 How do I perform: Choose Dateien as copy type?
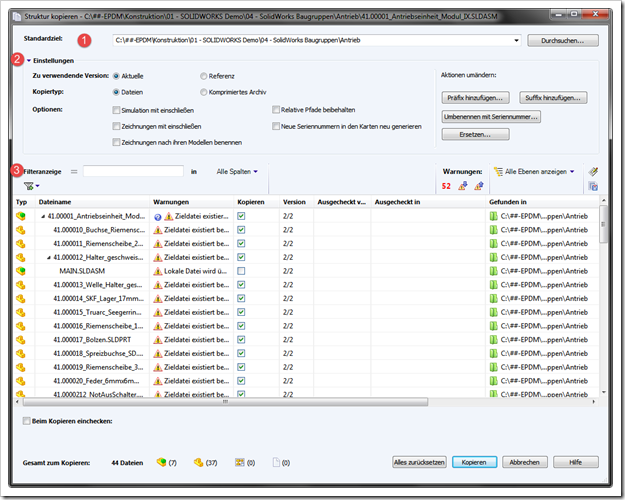pos(116,92)
